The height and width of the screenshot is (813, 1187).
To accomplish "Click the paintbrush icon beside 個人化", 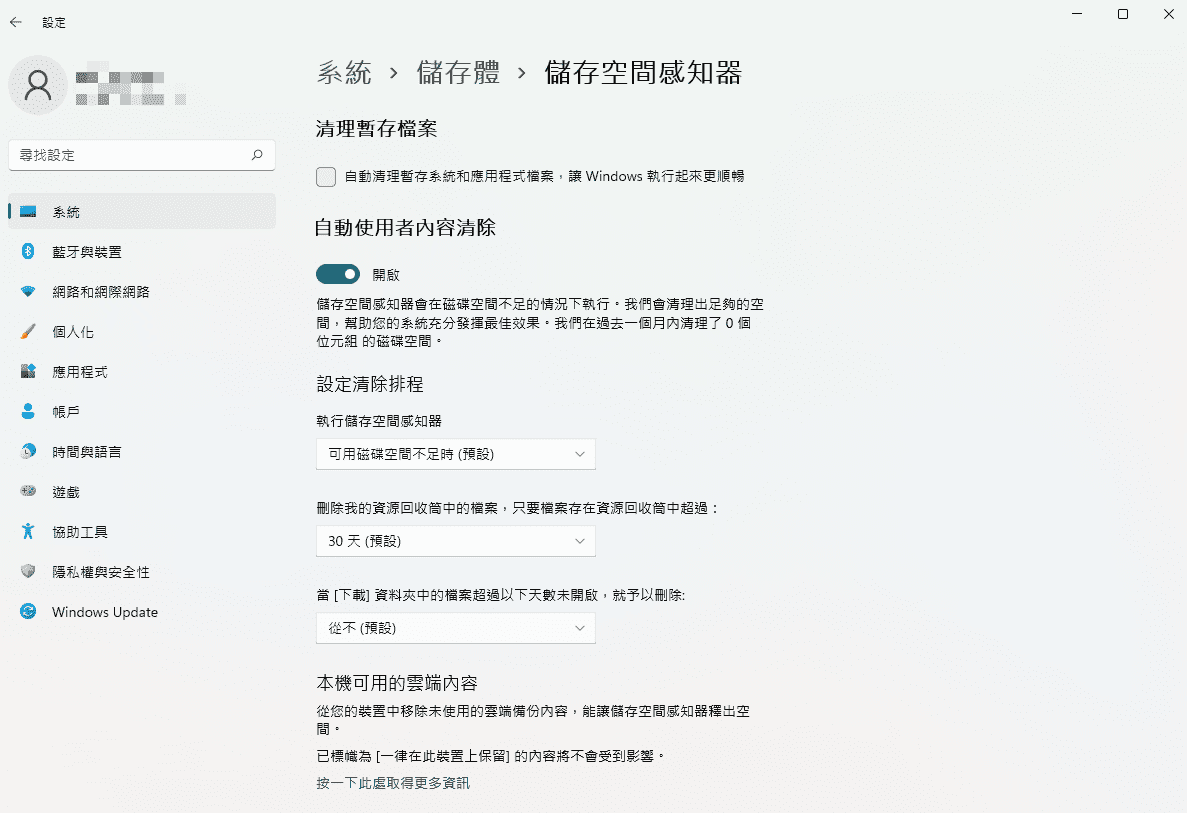I will (x=28, y=332).
